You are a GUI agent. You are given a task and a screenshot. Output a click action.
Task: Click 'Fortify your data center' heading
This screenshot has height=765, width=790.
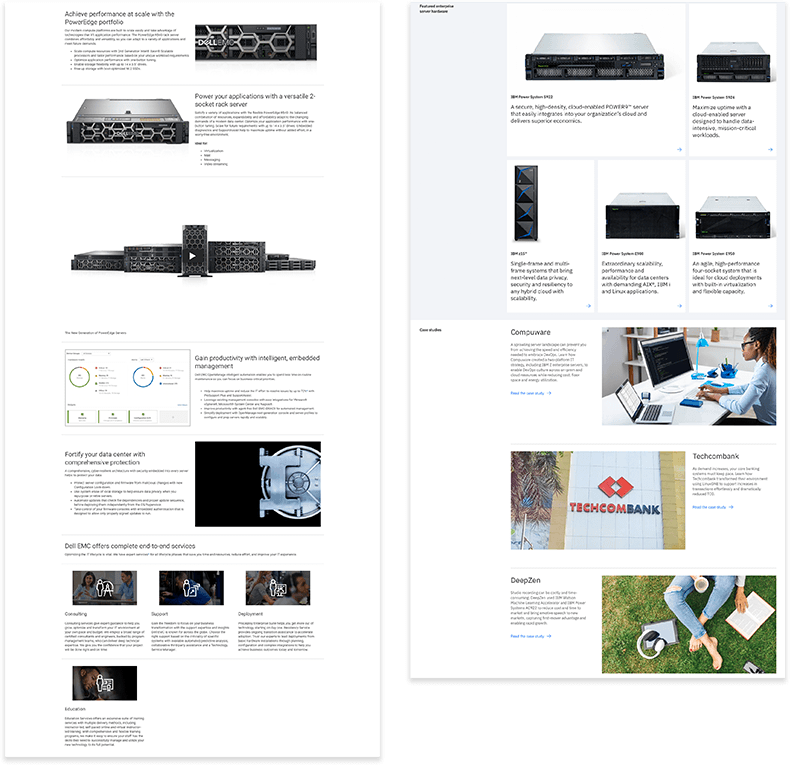coord(105,458)
